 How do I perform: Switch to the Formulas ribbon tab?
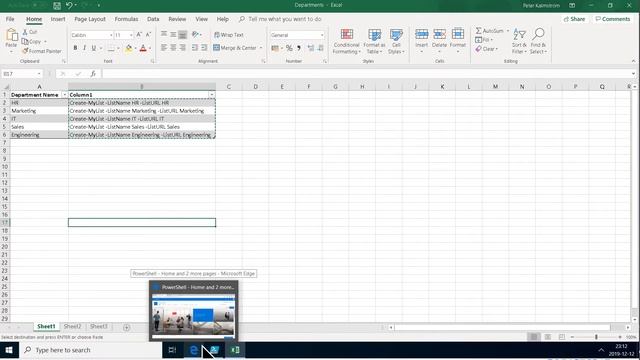point(126,19)
